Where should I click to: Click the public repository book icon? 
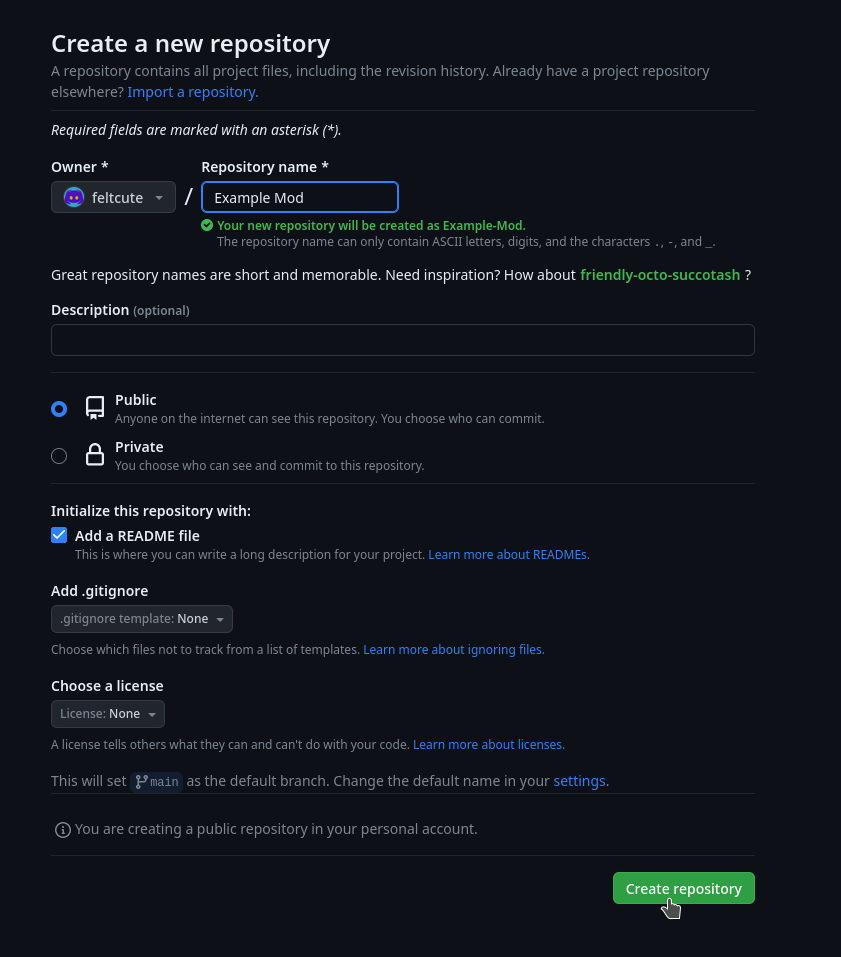click(95, 407)
